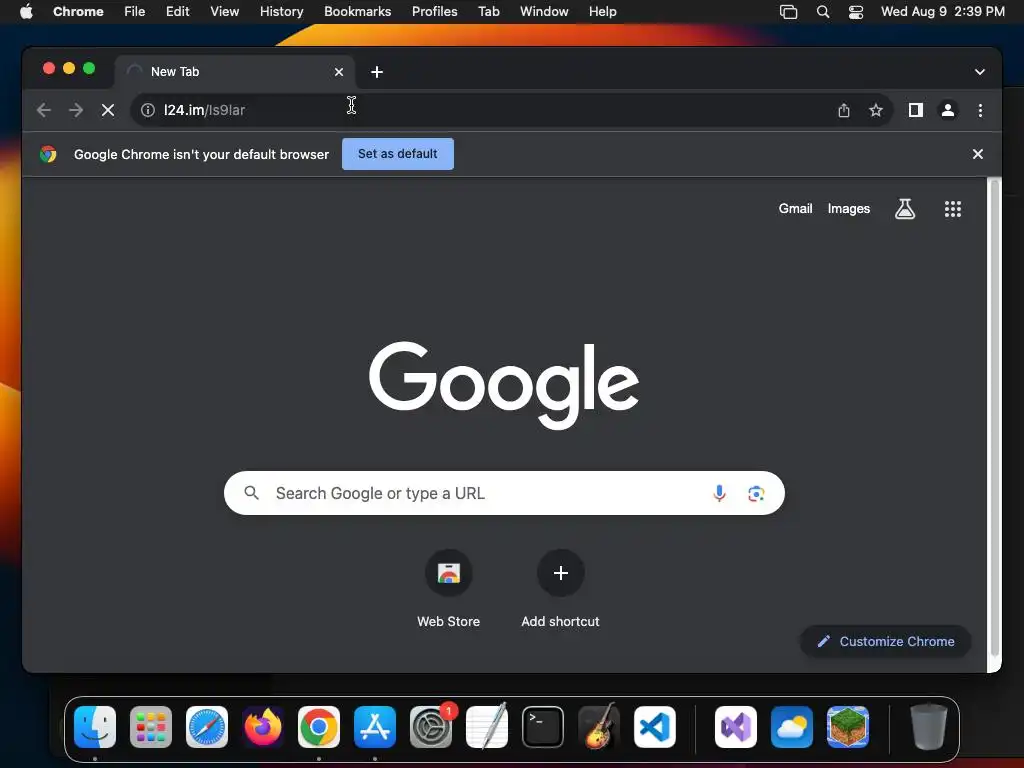Expand the tab search chevron
Viewport: 1024px width, 768px height.
(x=980, y=72)
